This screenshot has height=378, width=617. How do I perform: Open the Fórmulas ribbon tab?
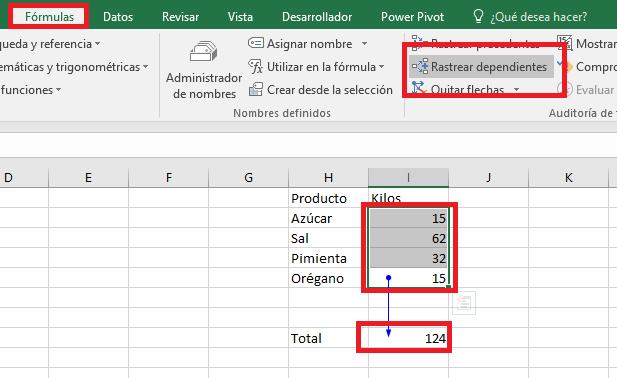click(x=49, y=17)
